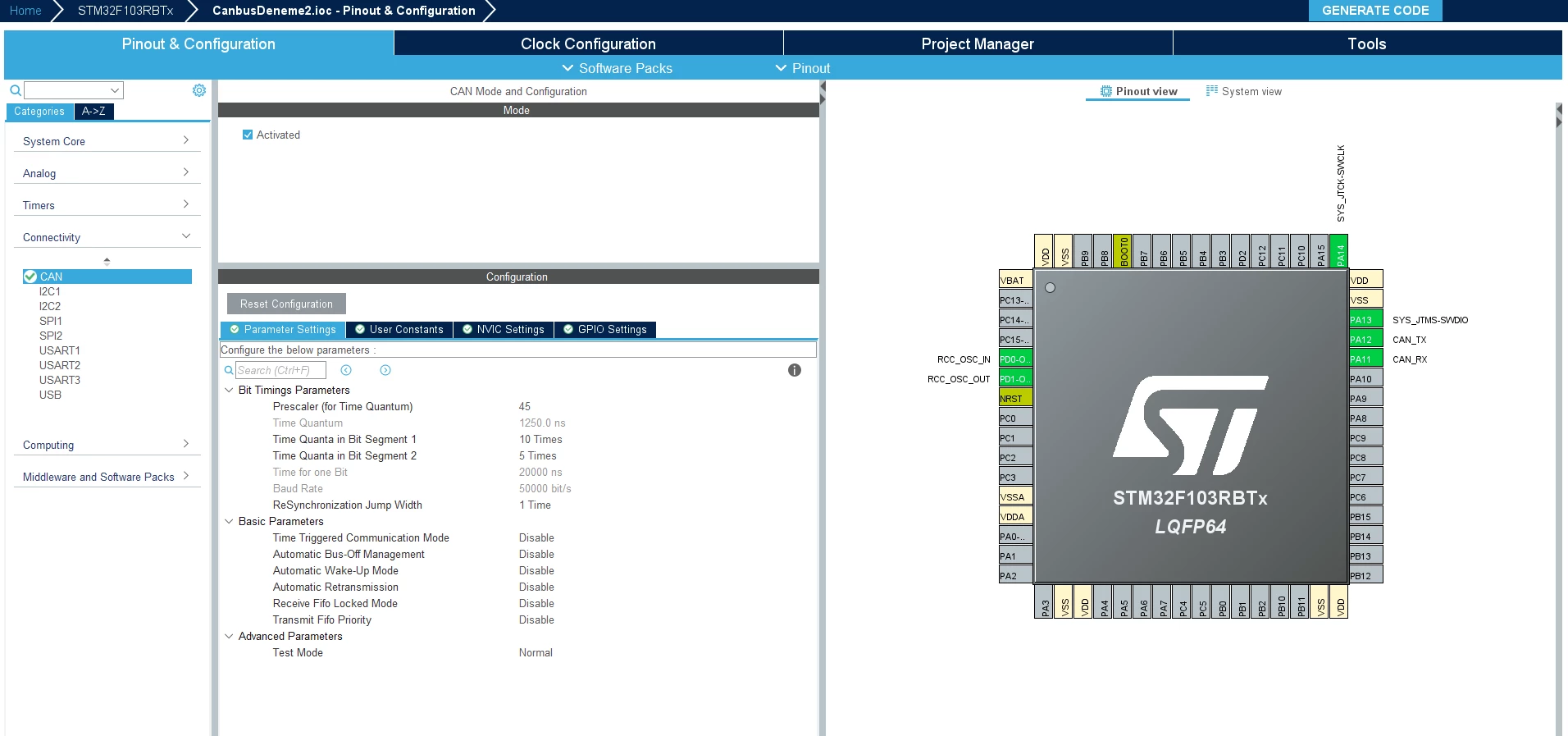Click the Bit Segment 1 value 10 Times

pos(540,439)
